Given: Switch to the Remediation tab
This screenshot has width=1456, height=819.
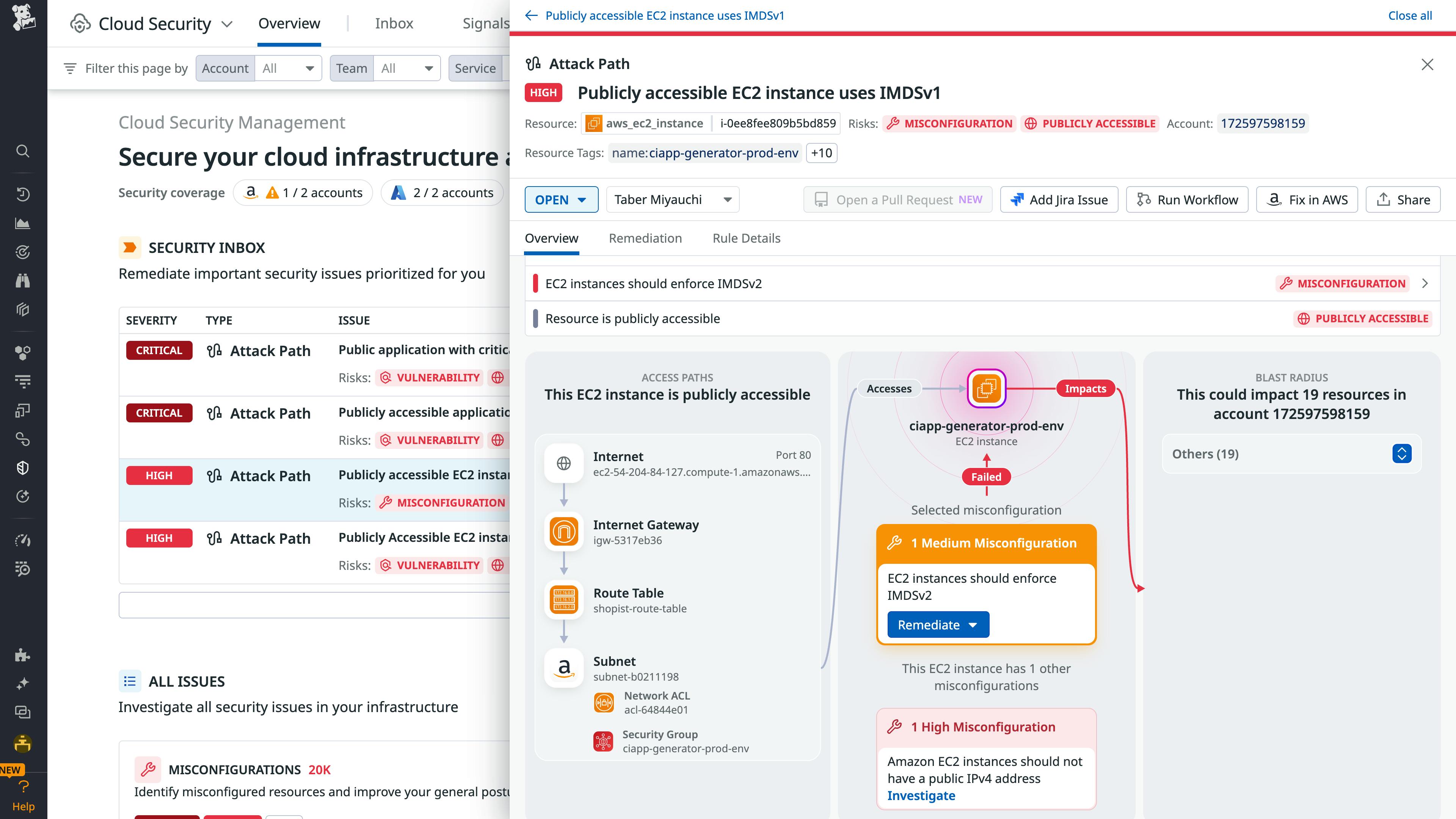Looking at the screenshot, I should point(645,238).
